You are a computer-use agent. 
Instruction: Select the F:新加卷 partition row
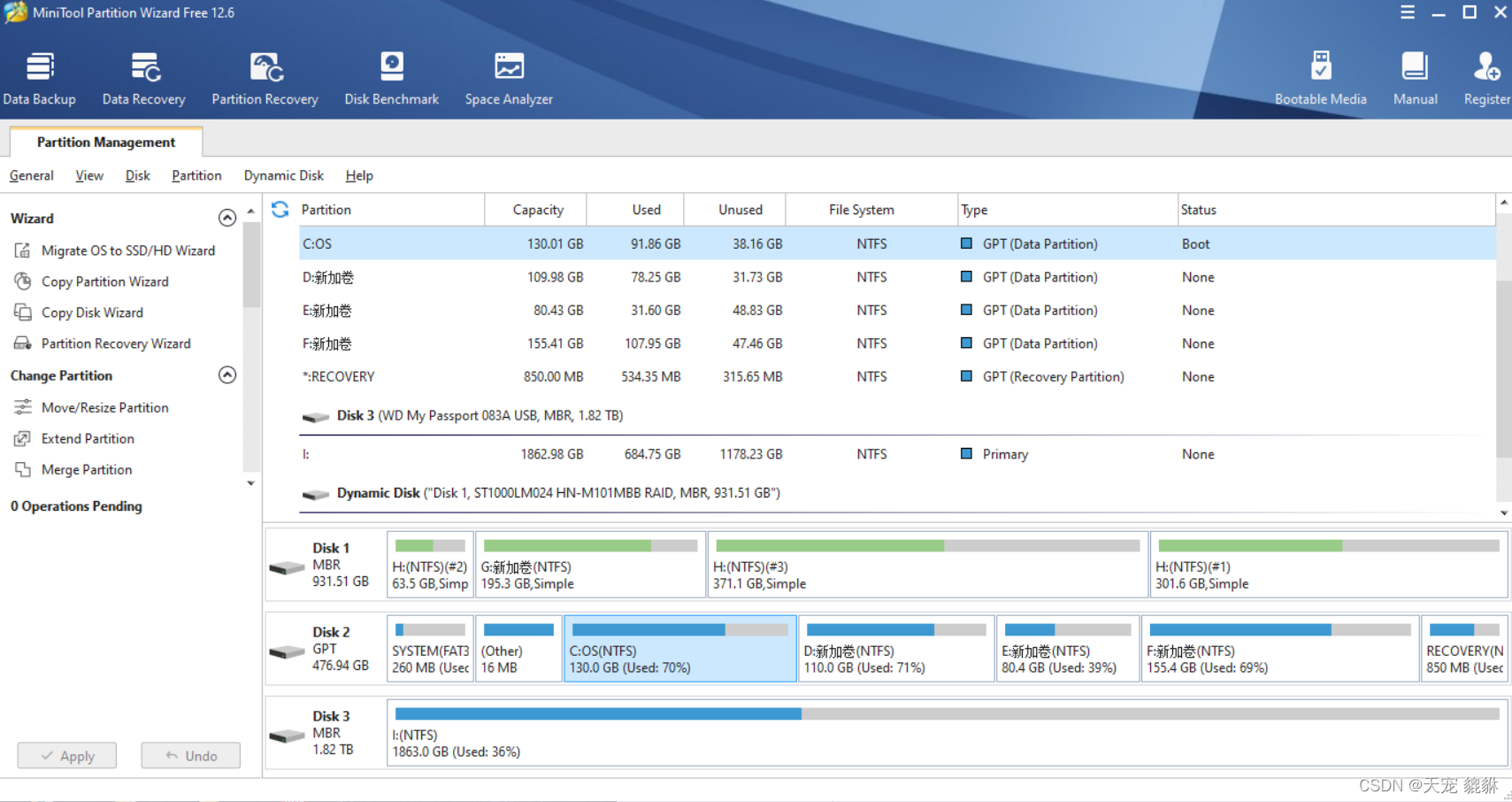coord(897,343)
